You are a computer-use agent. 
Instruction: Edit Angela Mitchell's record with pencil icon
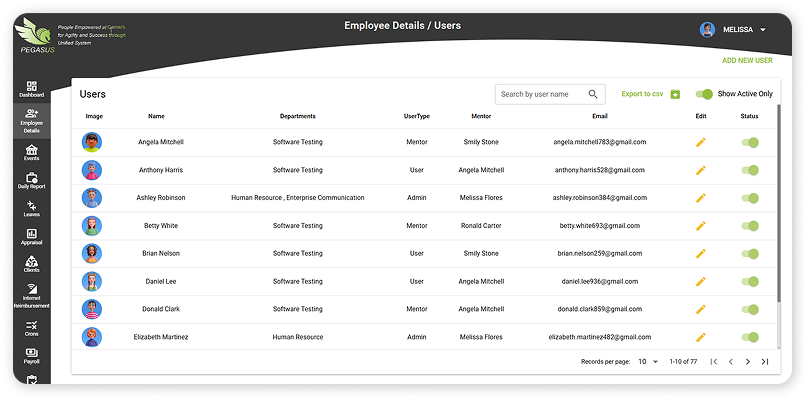coord(701,142)
